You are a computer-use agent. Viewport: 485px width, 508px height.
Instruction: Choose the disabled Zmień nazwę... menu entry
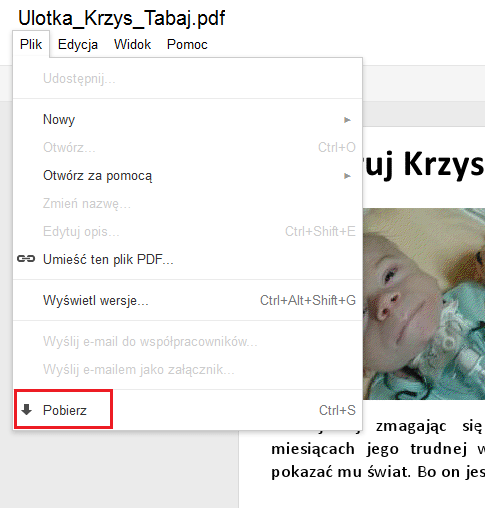[187, 203]
